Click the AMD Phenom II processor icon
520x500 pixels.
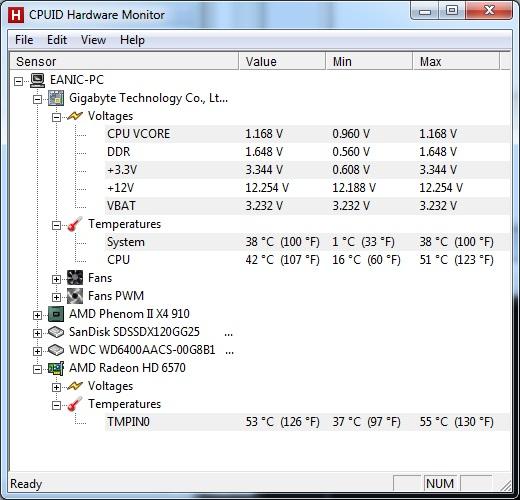point(56,314)
